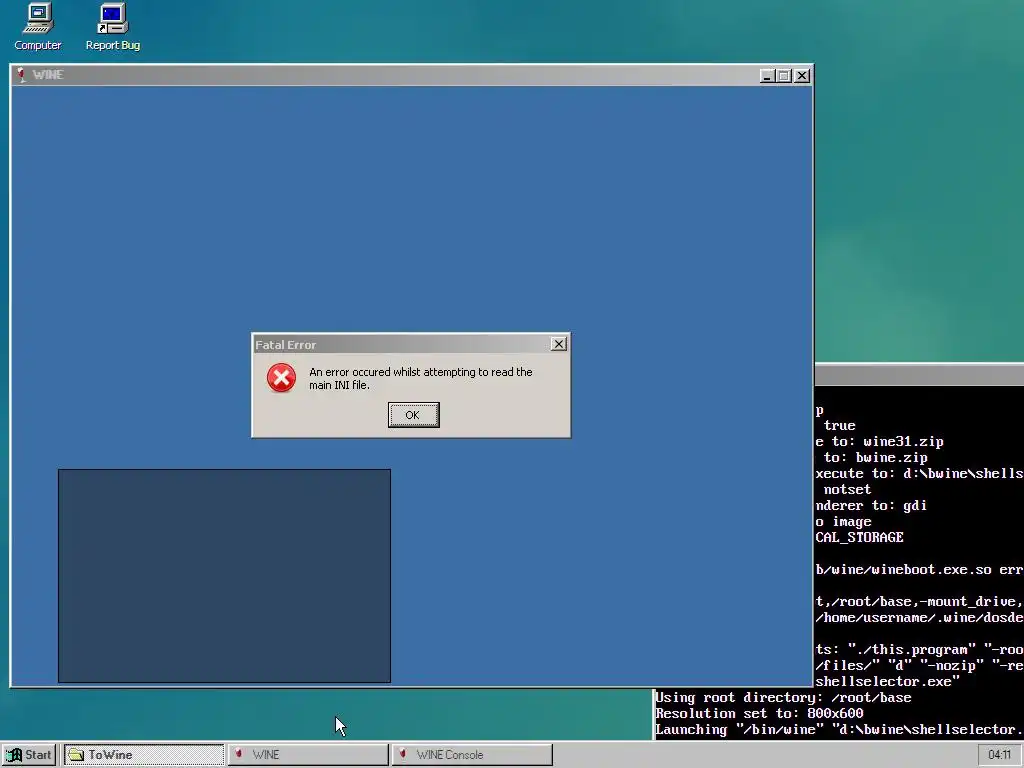
Task: Minimize the WINE window
Action: (x=767, y=76)
